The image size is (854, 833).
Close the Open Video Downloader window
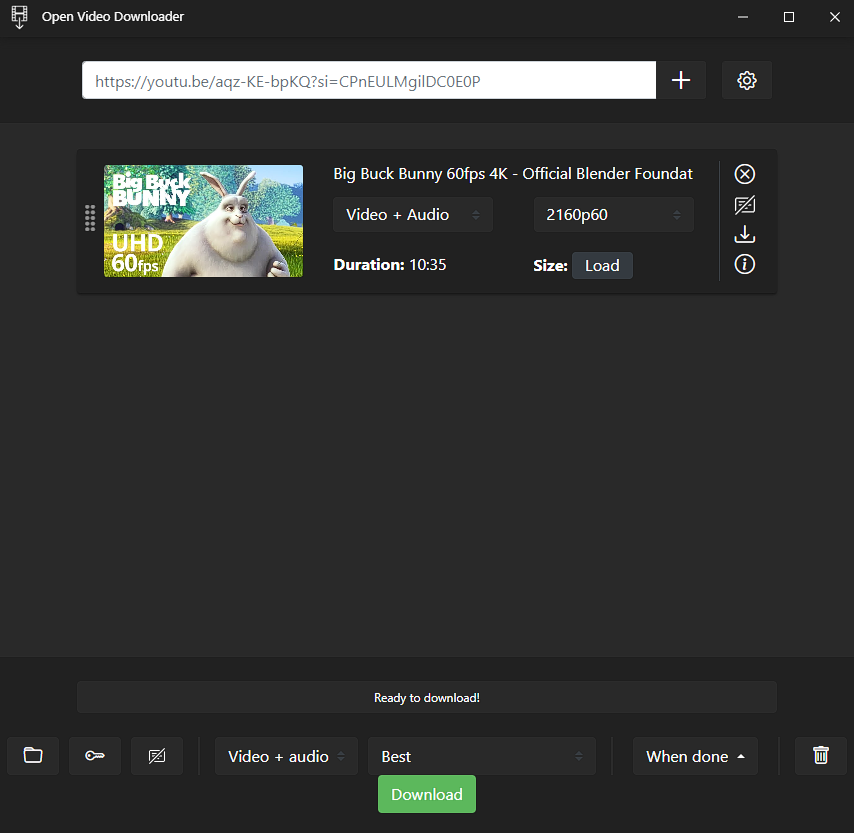[834, 17]
